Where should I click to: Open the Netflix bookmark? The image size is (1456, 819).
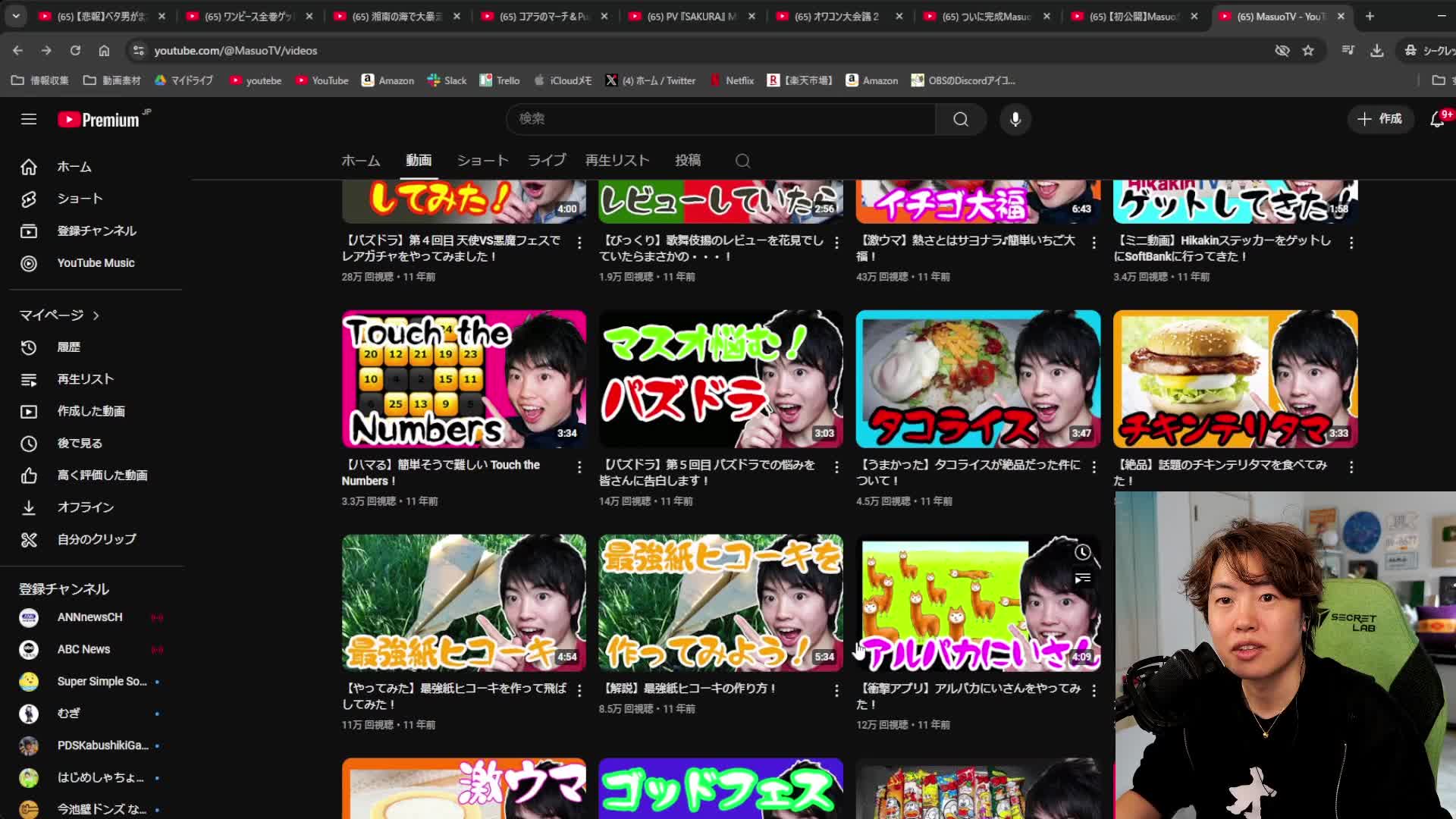[732, 80]
